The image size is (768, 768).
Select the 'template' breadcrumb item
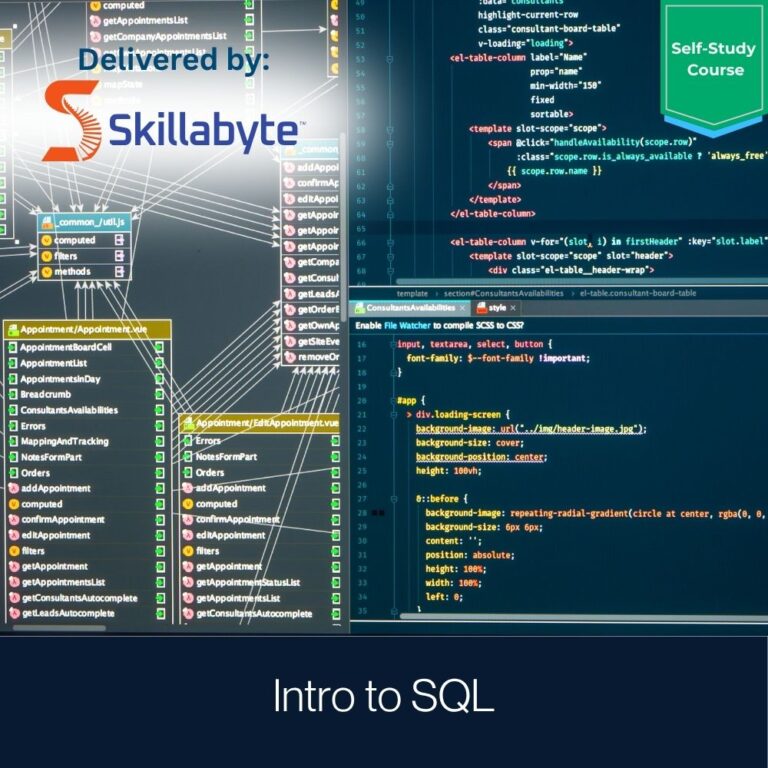412,293
